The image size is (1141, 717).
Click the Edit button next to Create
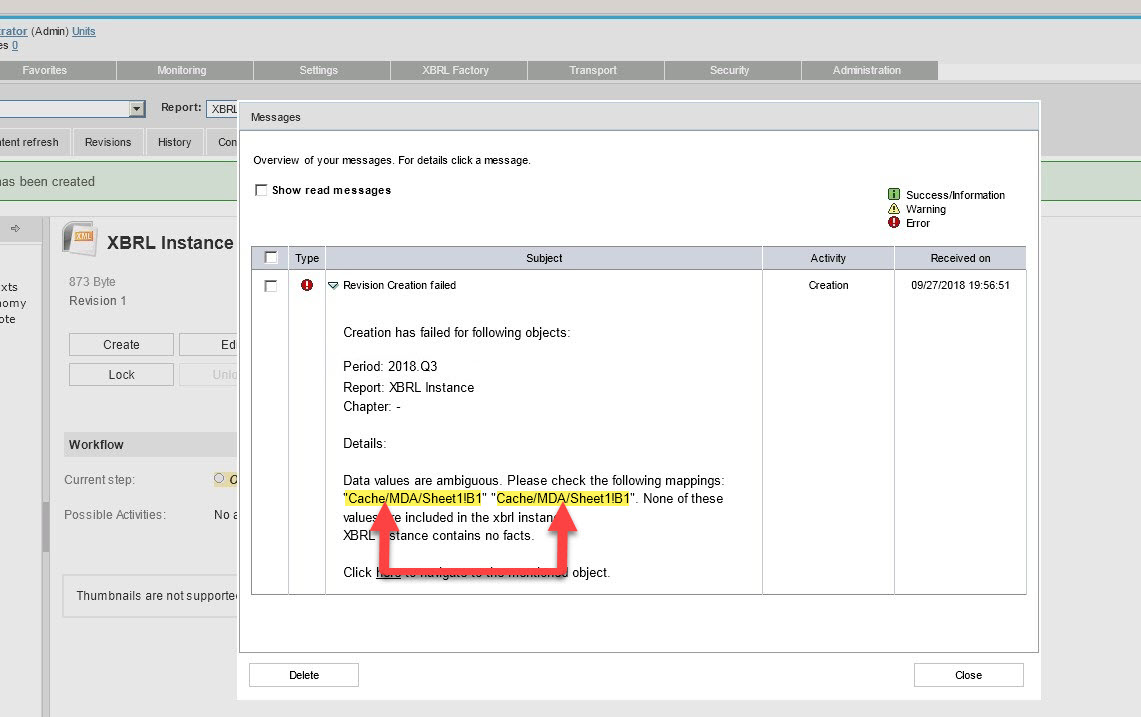point(208,344)
